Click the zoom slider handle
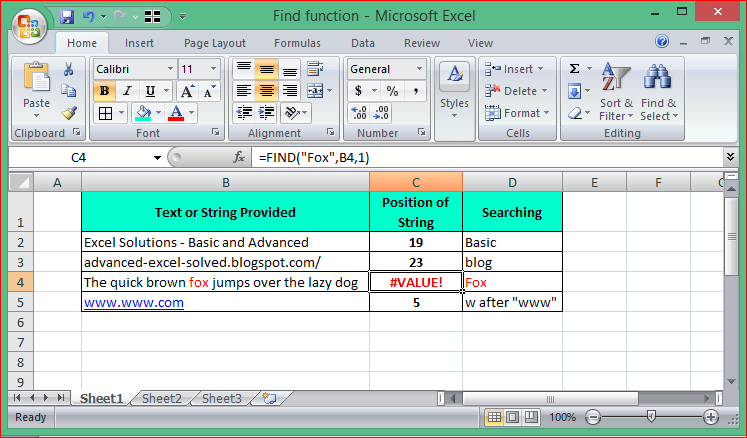 pos(651,417)
